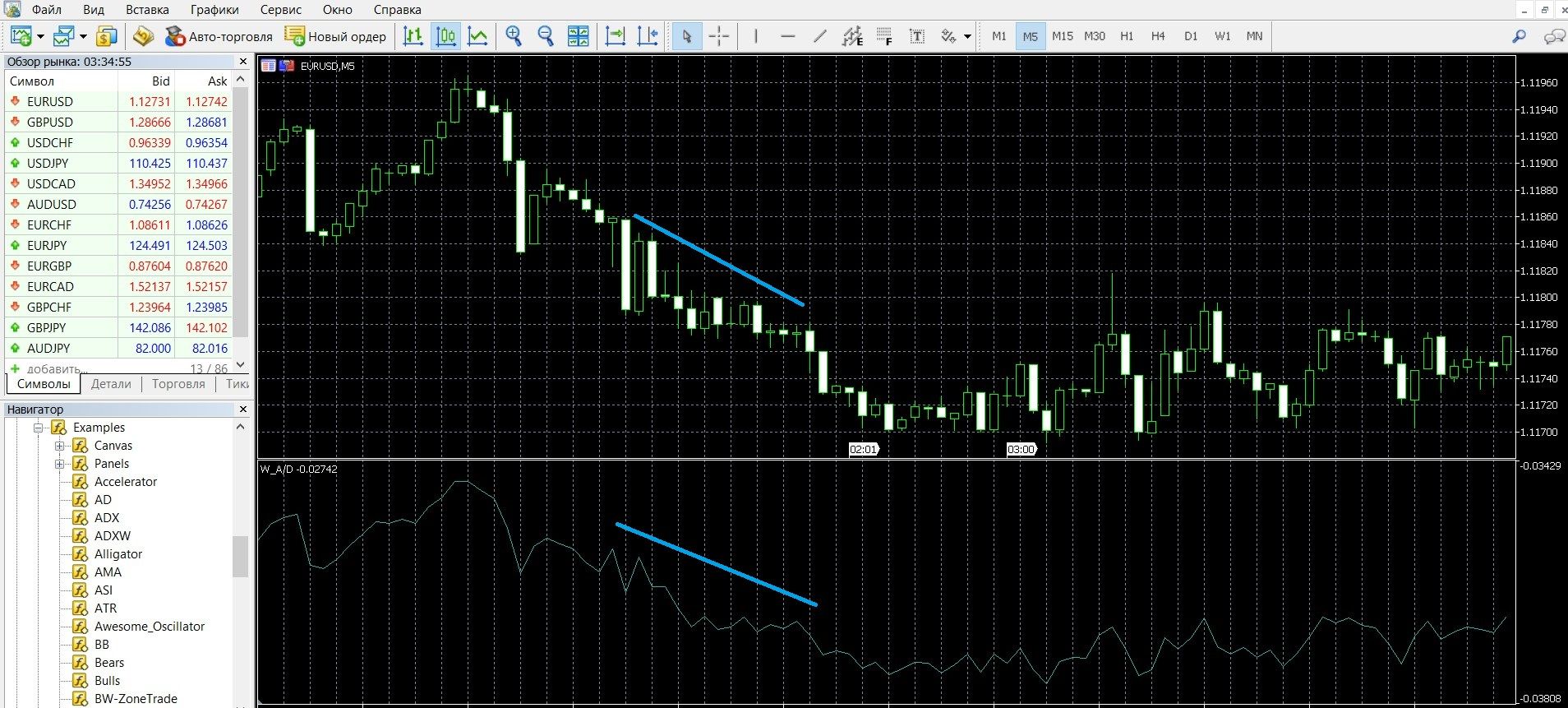Toggle chart auto scroll icon
The image size is (1568, 708).
(616, 36)
